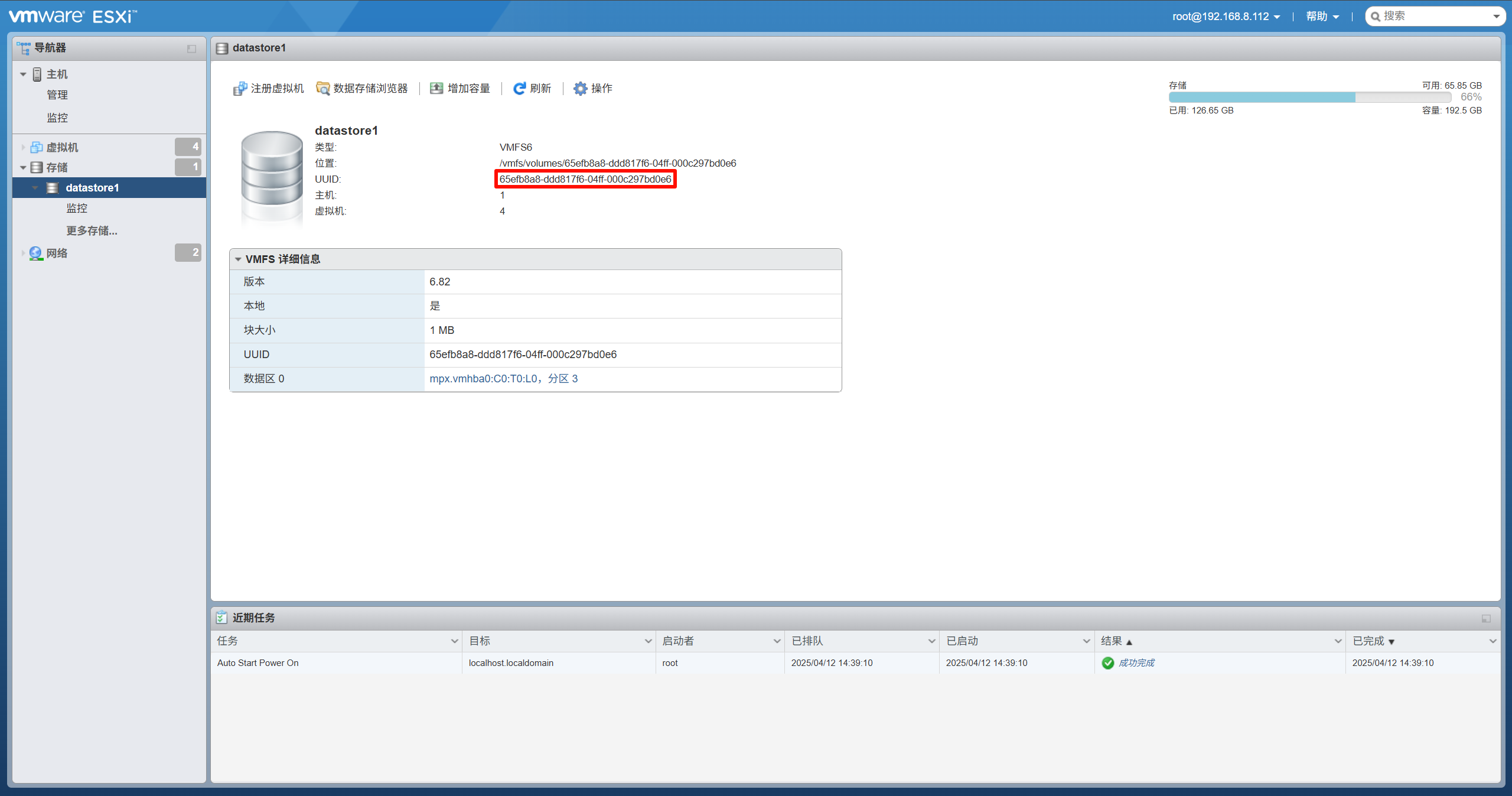Minimize the Recent tasks panel icon
1512x796 pixels.
click(x=1486, y=618)
